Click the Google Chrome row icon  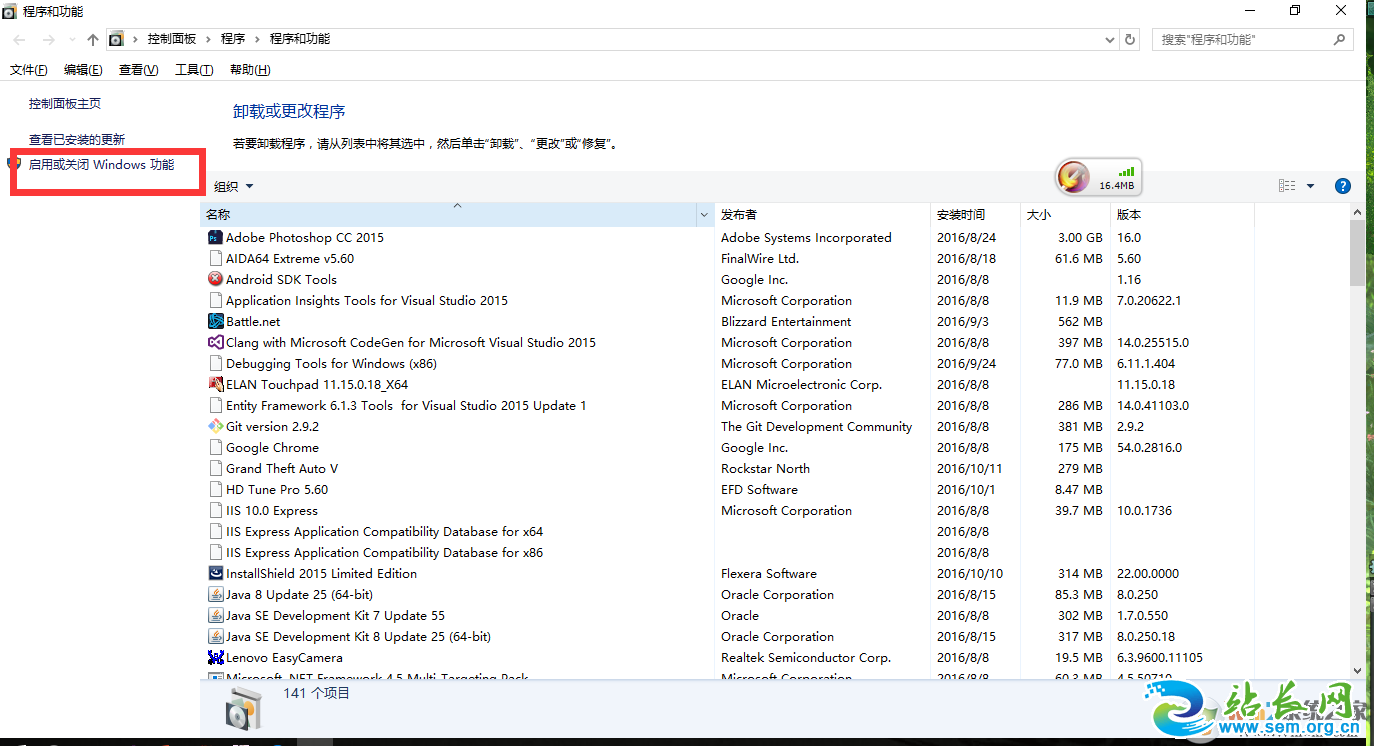point(215,448)
